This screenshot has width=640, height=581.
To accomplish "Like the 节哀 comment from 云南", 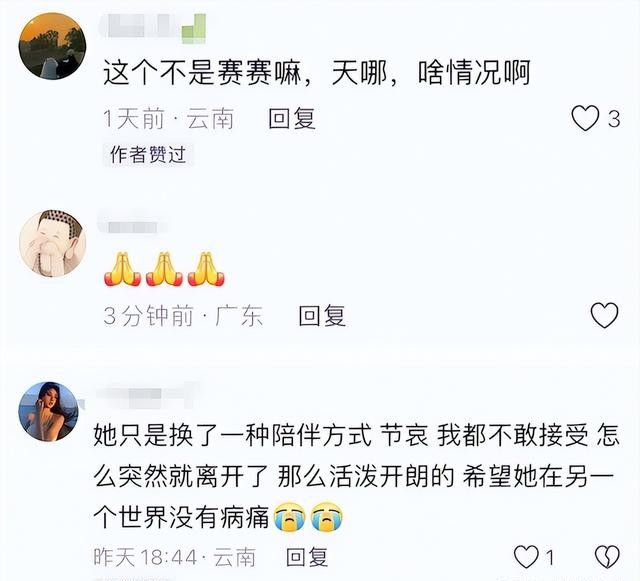I will [x=527, y=557].
